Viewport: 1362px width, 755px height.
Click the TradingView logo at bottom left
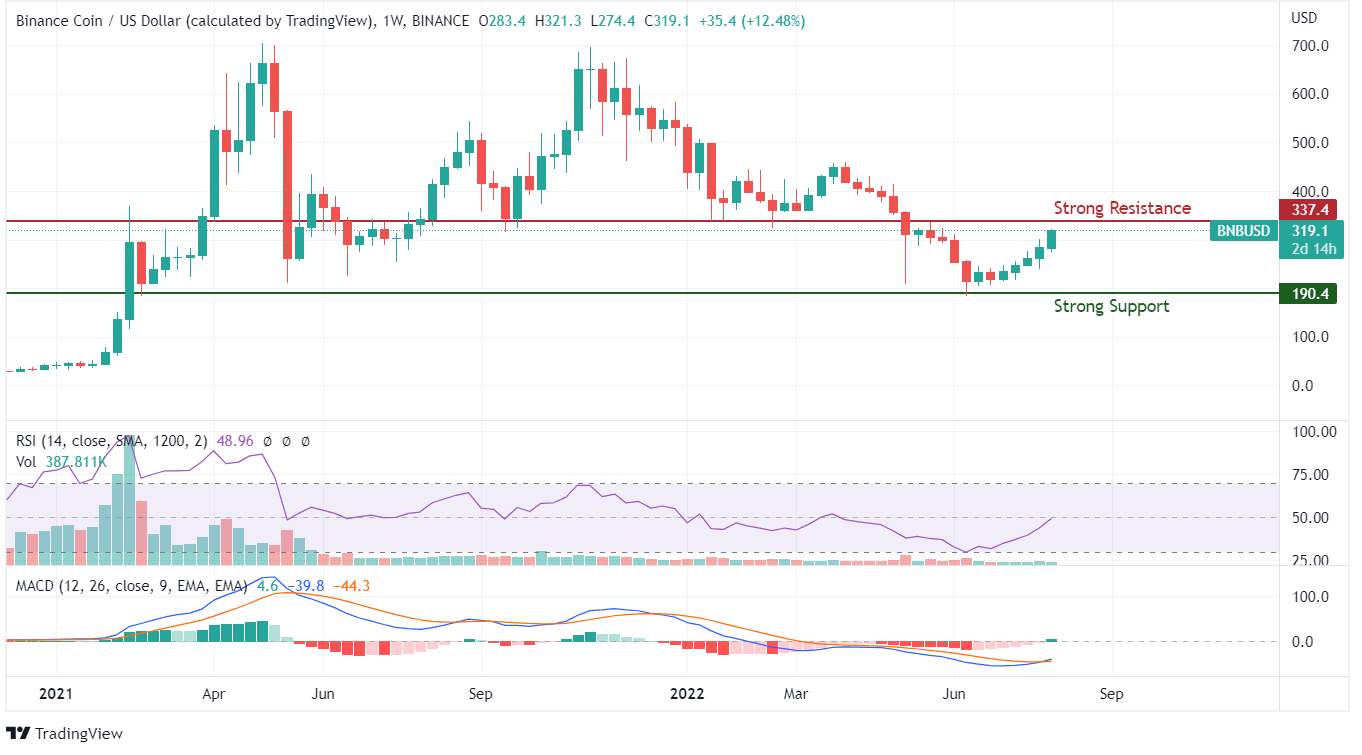point(65,733)
